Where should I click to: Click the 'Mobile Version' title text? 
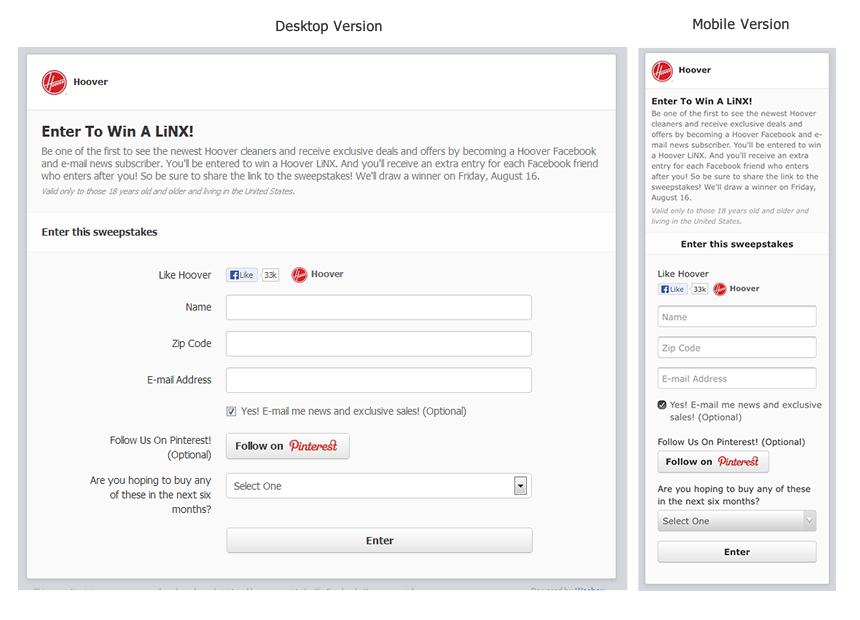pyautogui.click(x=740, y=24)
